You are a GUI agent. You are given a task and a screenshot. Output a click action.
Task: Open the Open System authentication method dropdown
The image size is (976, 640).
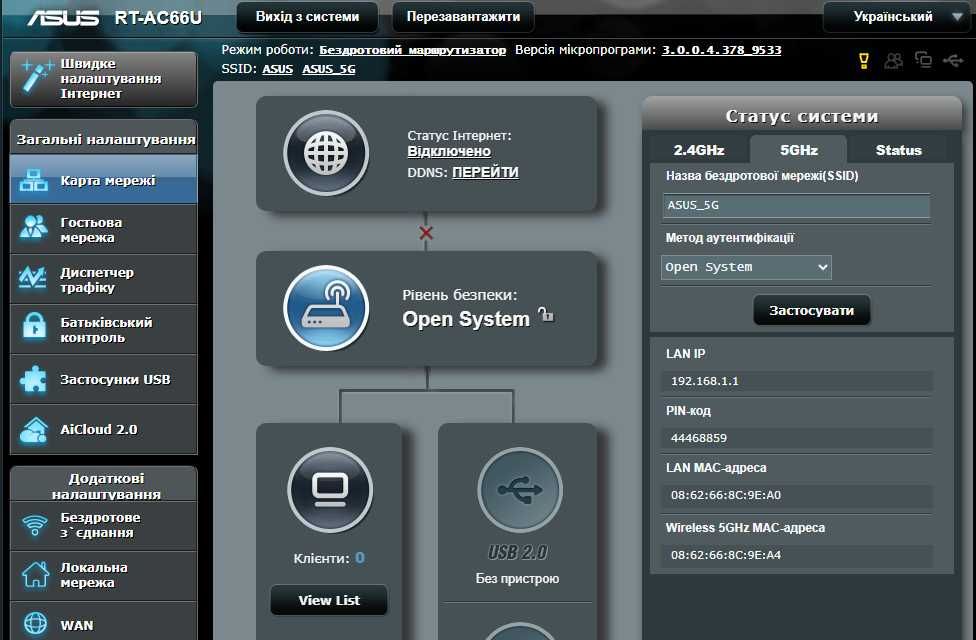tap(746, 267)
